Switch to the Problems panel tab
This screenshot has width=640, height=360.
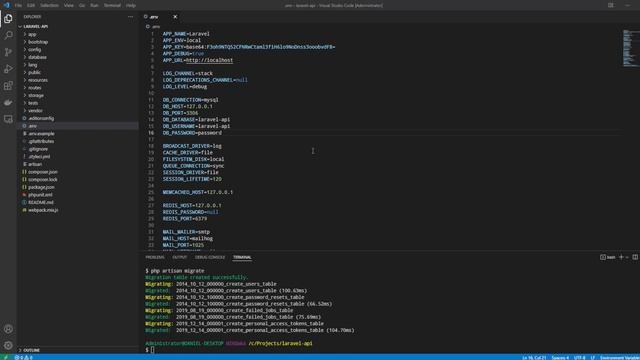(x=155, y=257)
